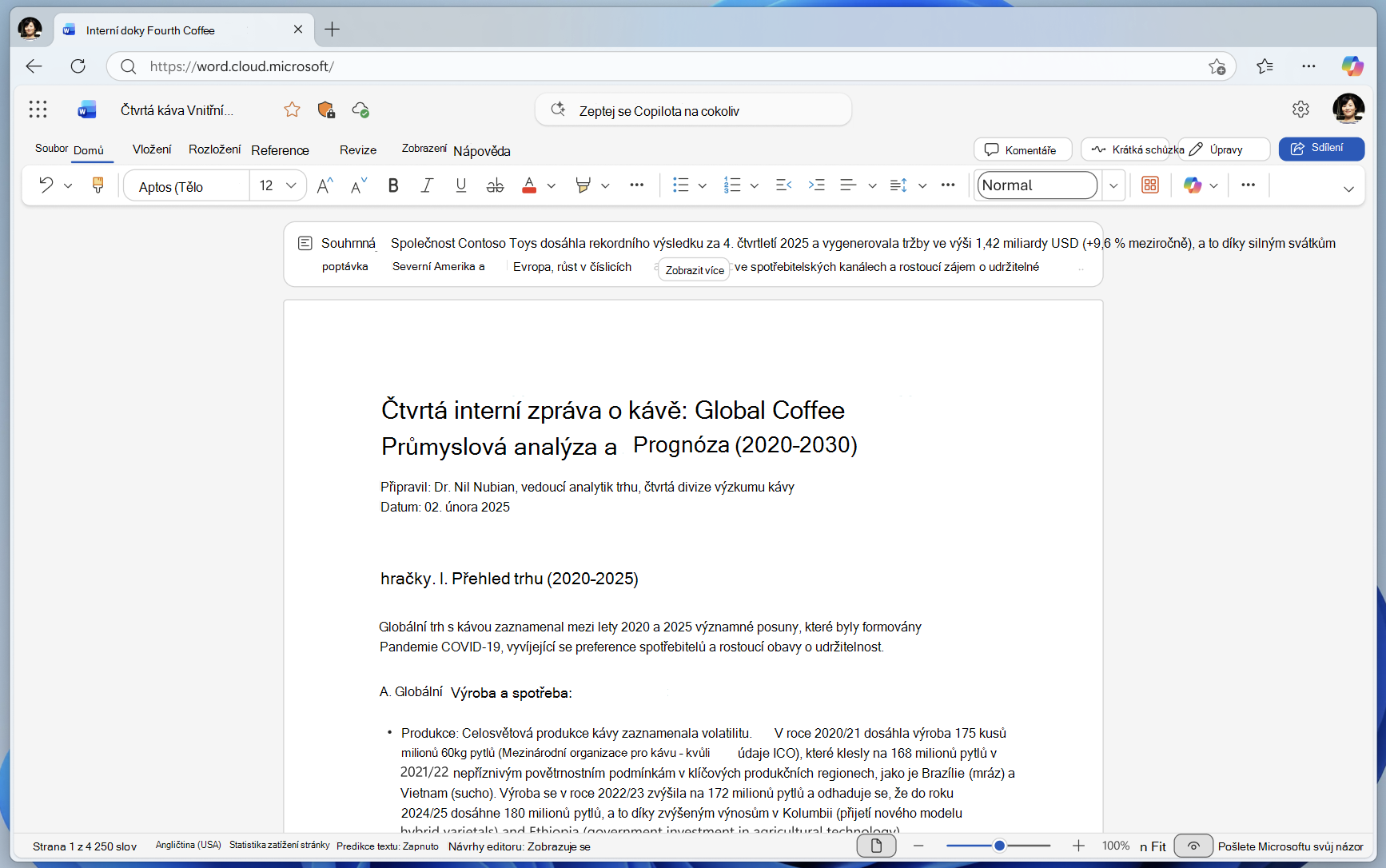Image resolution: width=1386 pixels, height=868 pixels.
Task: Expand numbering style dropdown
Action: click(755, 185)
